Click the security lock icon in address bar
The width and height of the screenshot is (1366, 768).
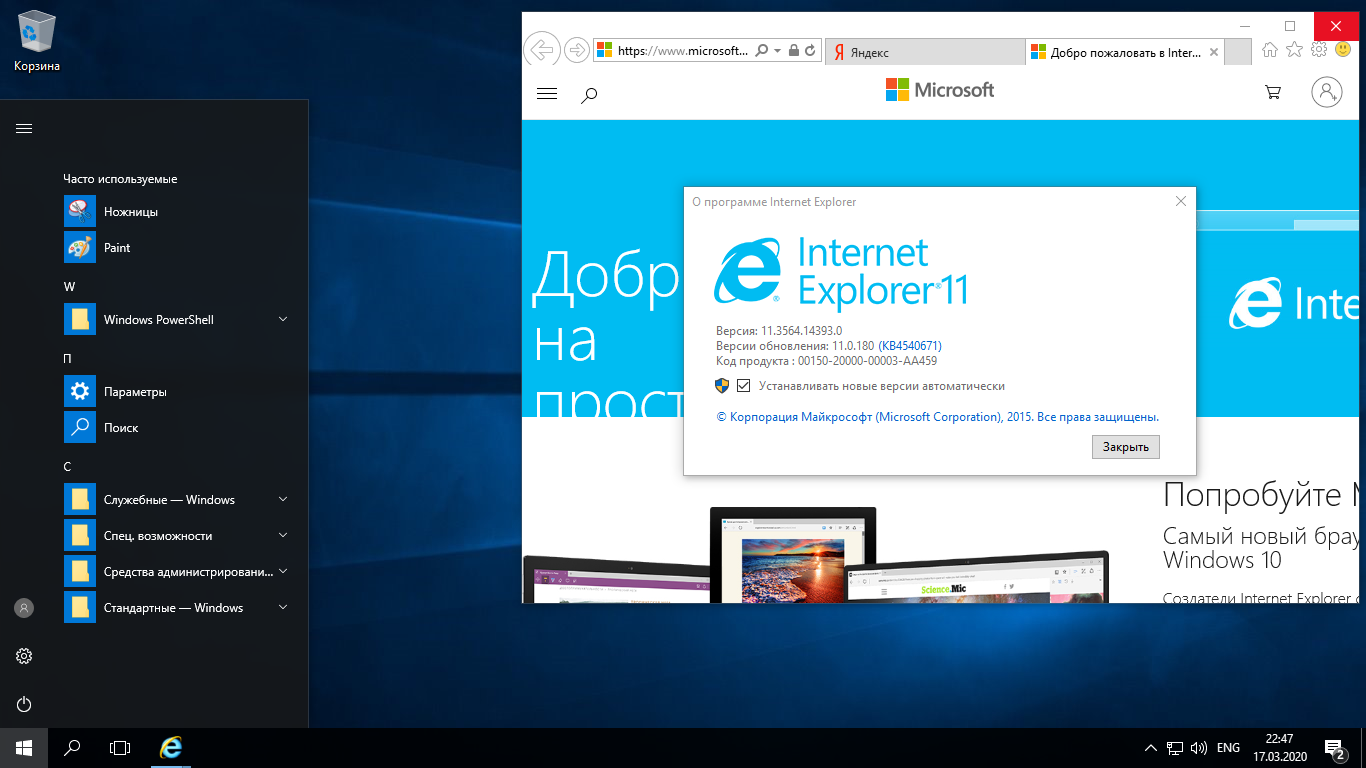pos(794,51)
